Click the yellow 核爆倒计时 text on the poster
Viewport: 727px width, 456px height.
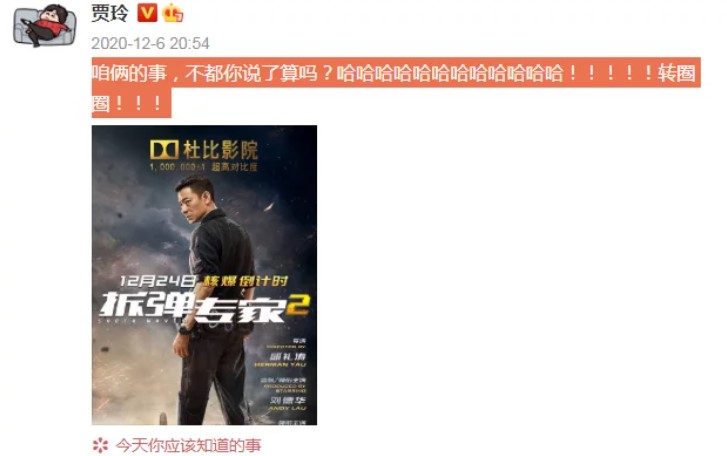[x=246, y=281]
